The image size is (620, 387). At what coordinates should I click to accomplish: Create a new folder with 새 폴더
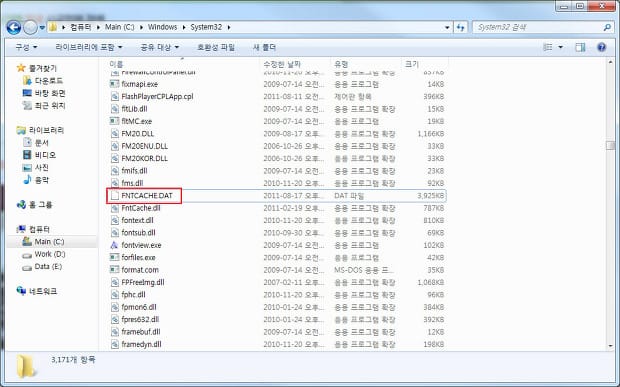coord(264,47)
